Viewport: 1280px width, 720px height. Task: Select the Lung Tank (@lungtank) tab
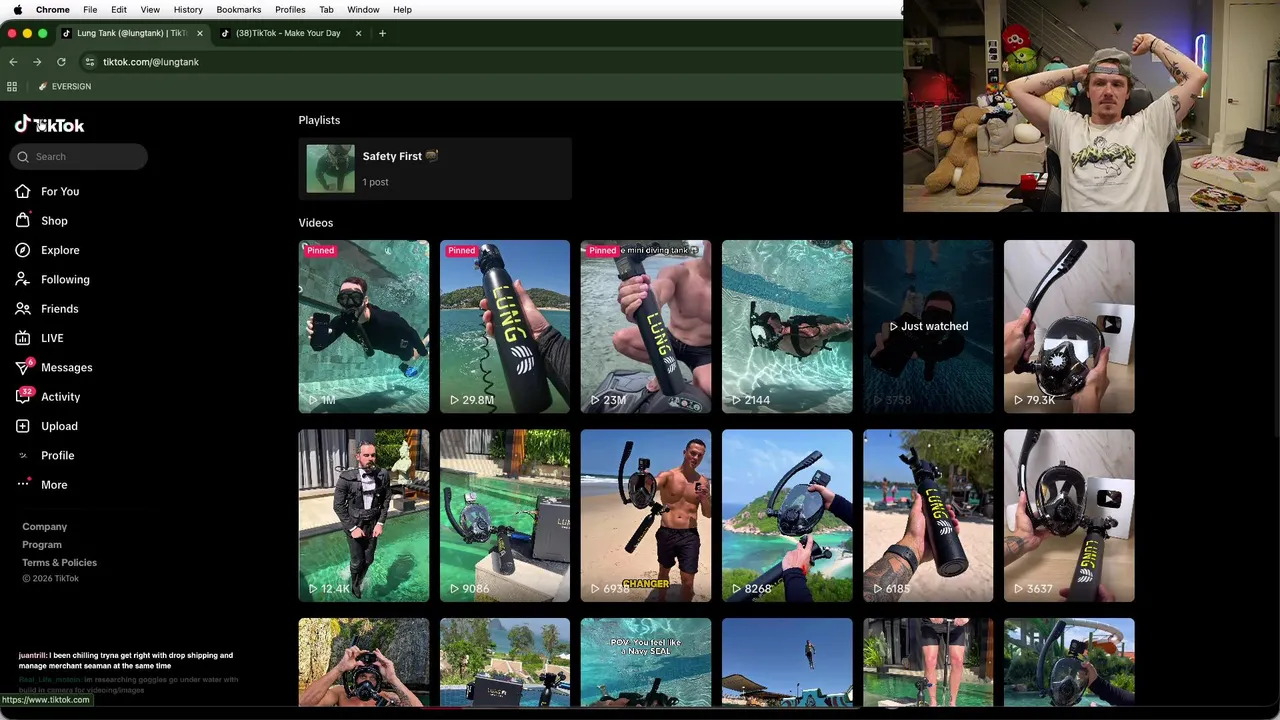130,33
